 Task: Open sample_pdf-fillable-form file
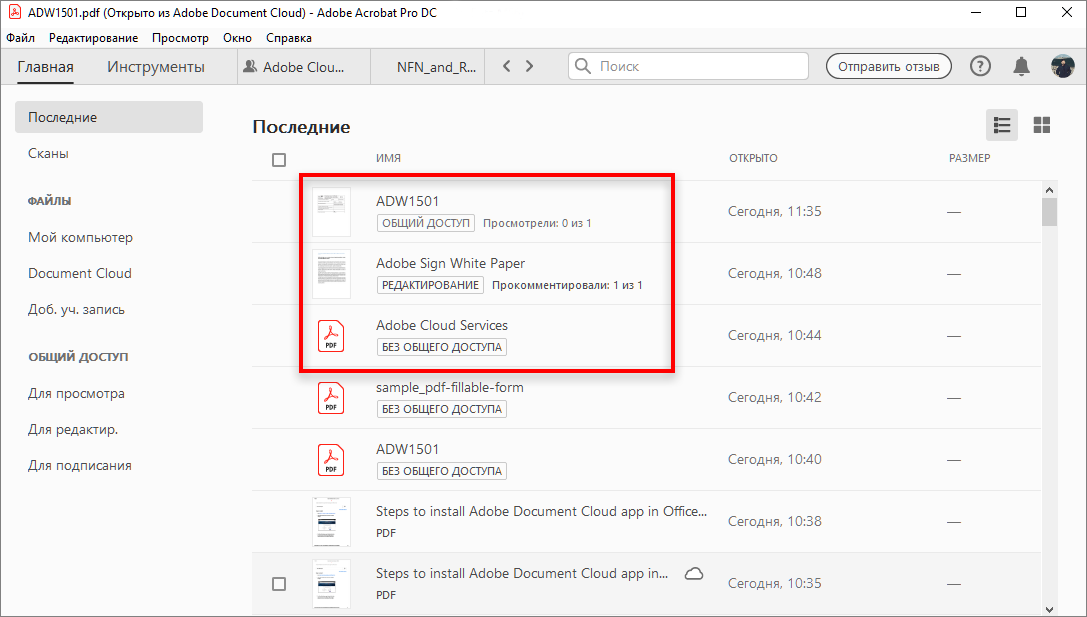click(449, 388)
